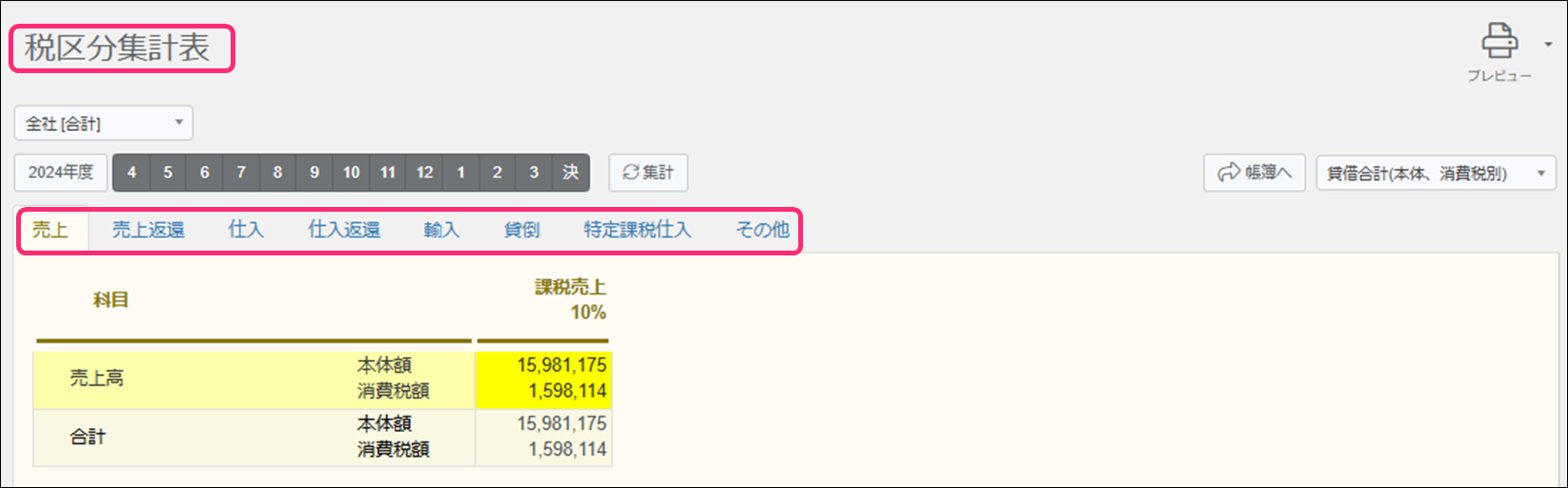Toggle month 10 in the period bar
1568x488 pixels.
click(x=351, y=173)
